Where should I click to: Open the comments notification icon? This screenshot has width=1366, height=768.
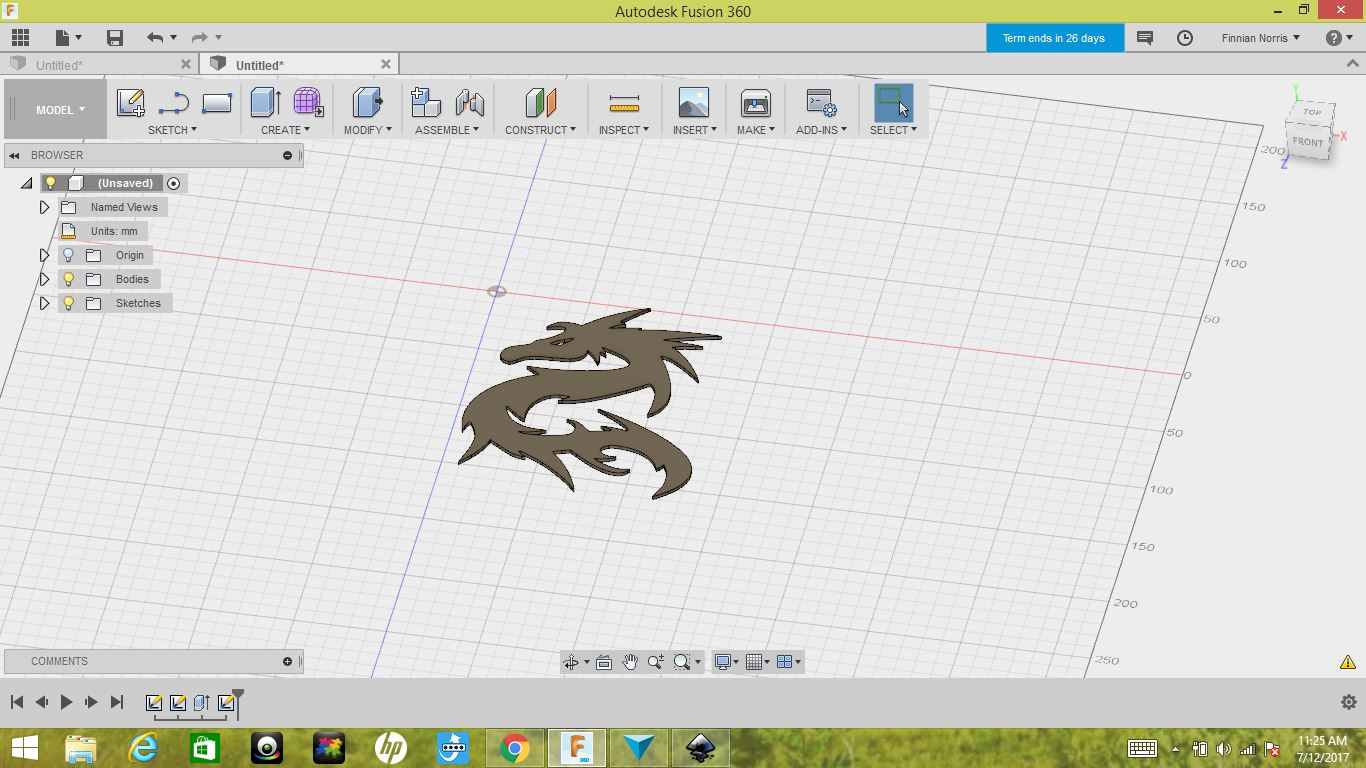pyautogui.click(x=1145, y=38)
